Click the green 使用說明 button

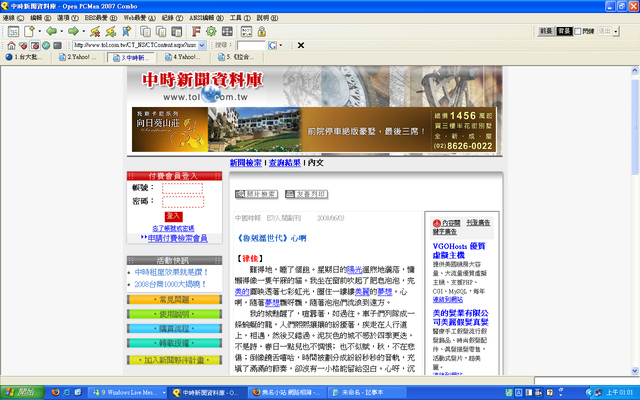click(174, 314)
